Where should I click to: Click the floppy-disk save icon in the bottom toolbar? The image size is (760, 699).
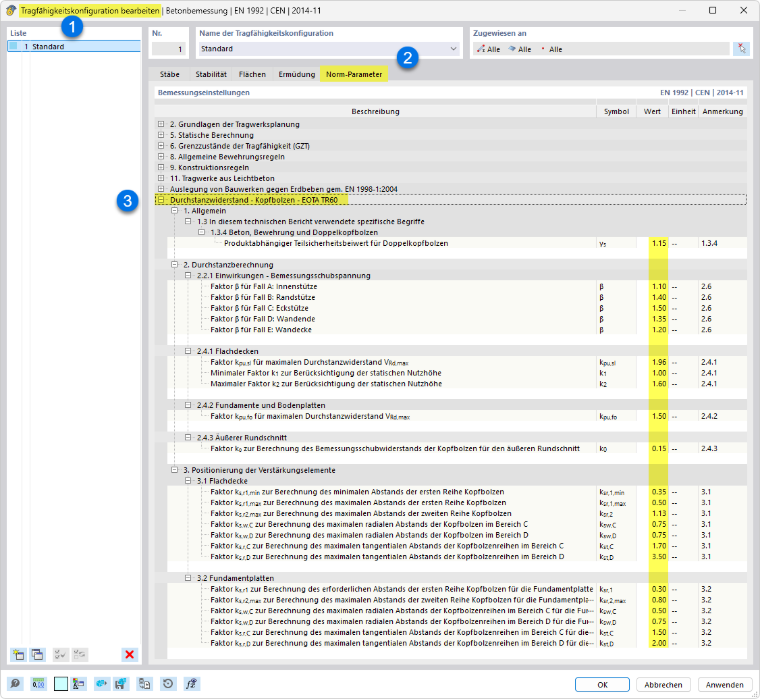click(120, 684)
